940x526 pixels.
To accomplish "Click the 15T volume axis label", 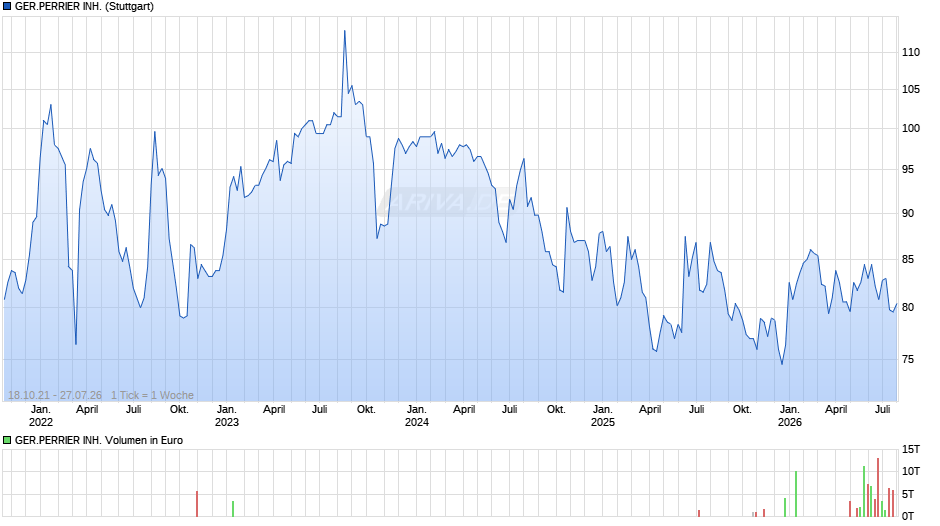I will click(x=911, y=450).
